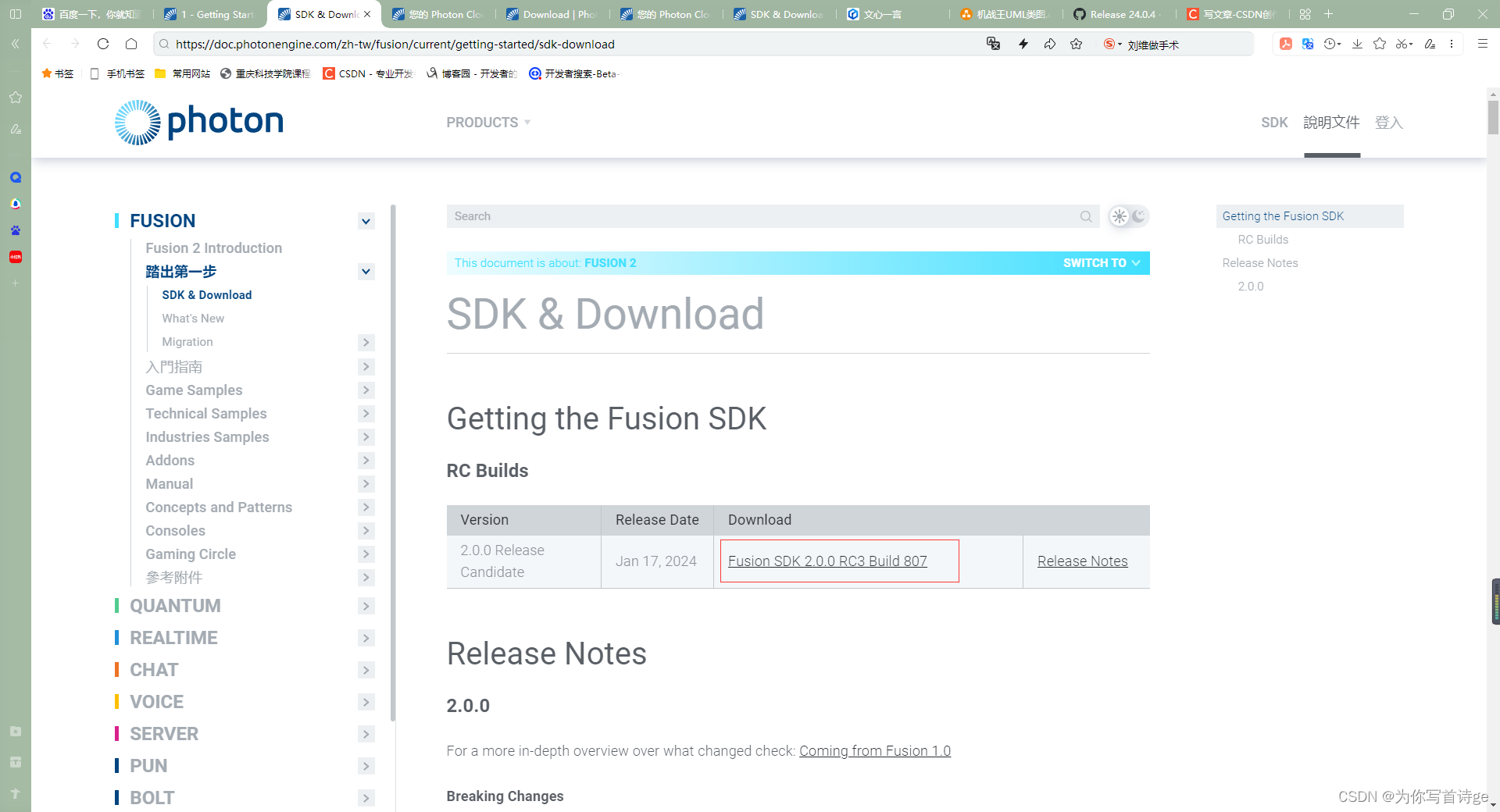Switch to dark theme moon toggle
Viewport: 1500px width, 812px height.
pyautogui.click(x=1139, y=215)
